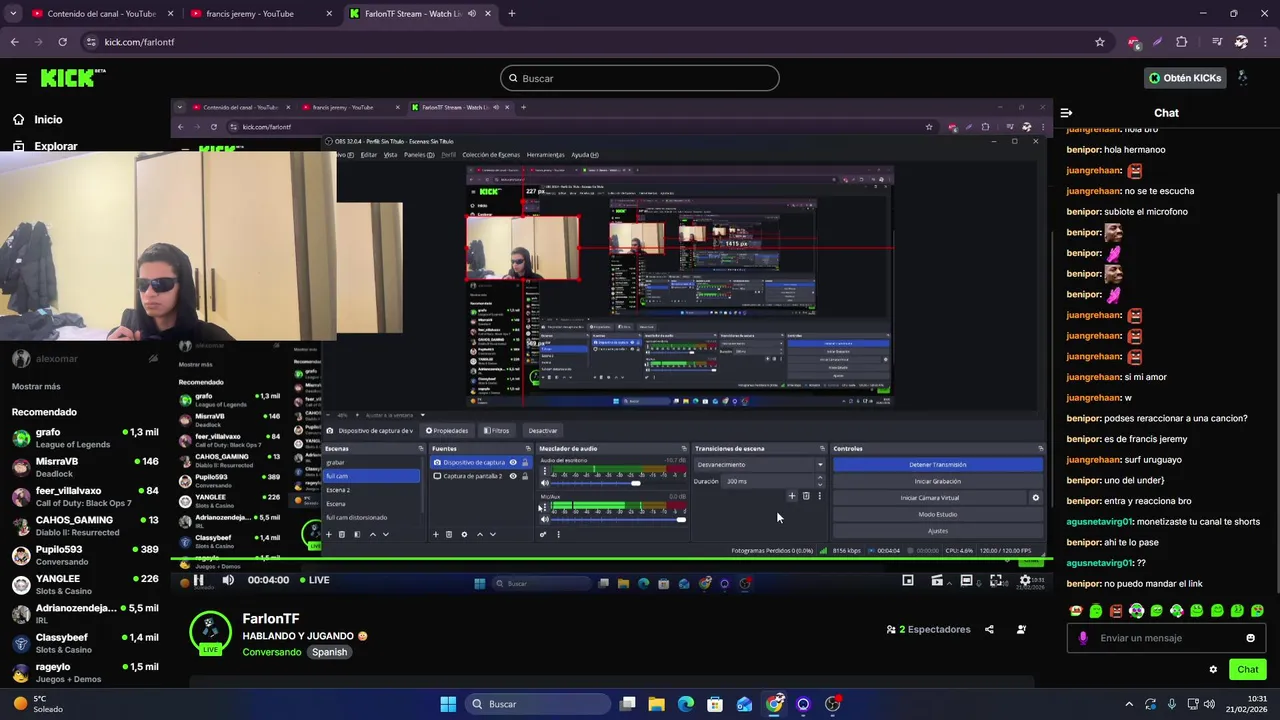Pause the live stream player
The image size is (1280, 720).
(198, 580)
